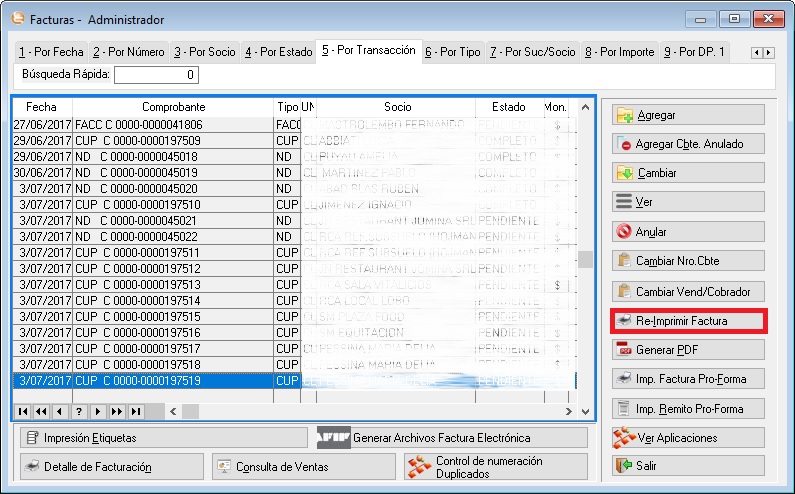Click the question mark navigator button
The height and width of the screenshot is (494, 795).
coord(79,411)
